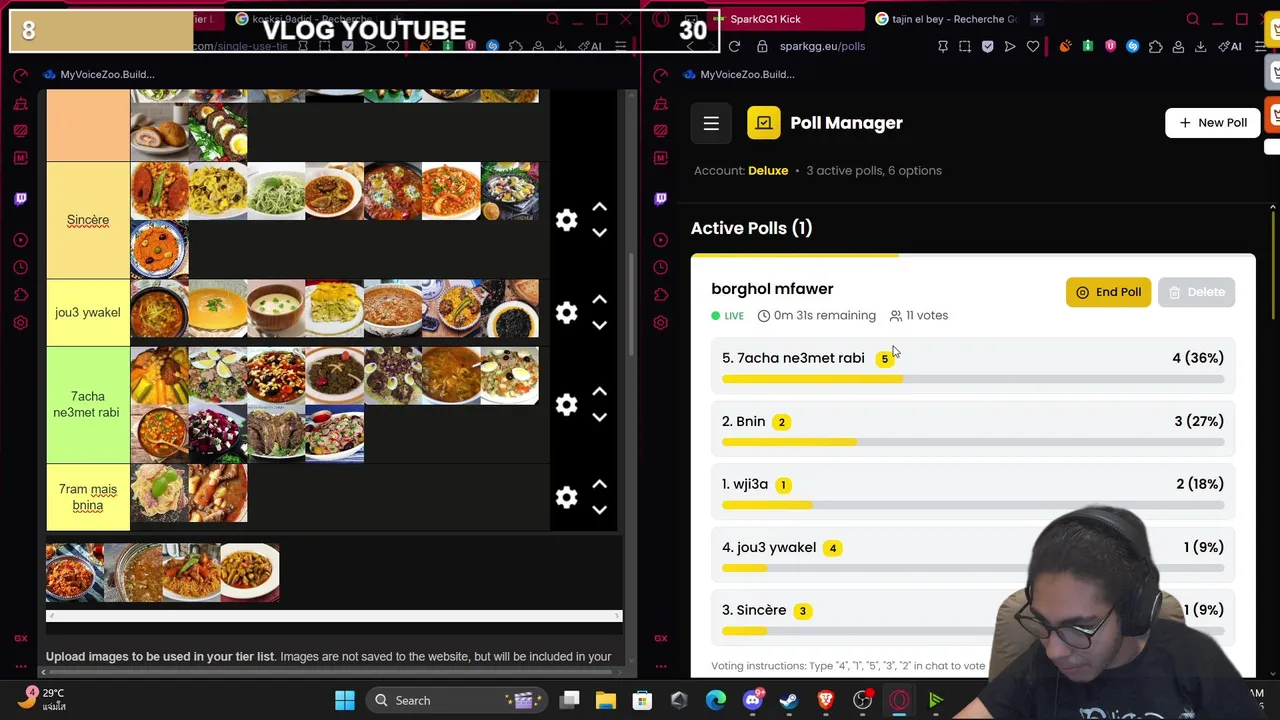Open a new tab in right browser window
1280x720 pixels.
(1037, 19)
